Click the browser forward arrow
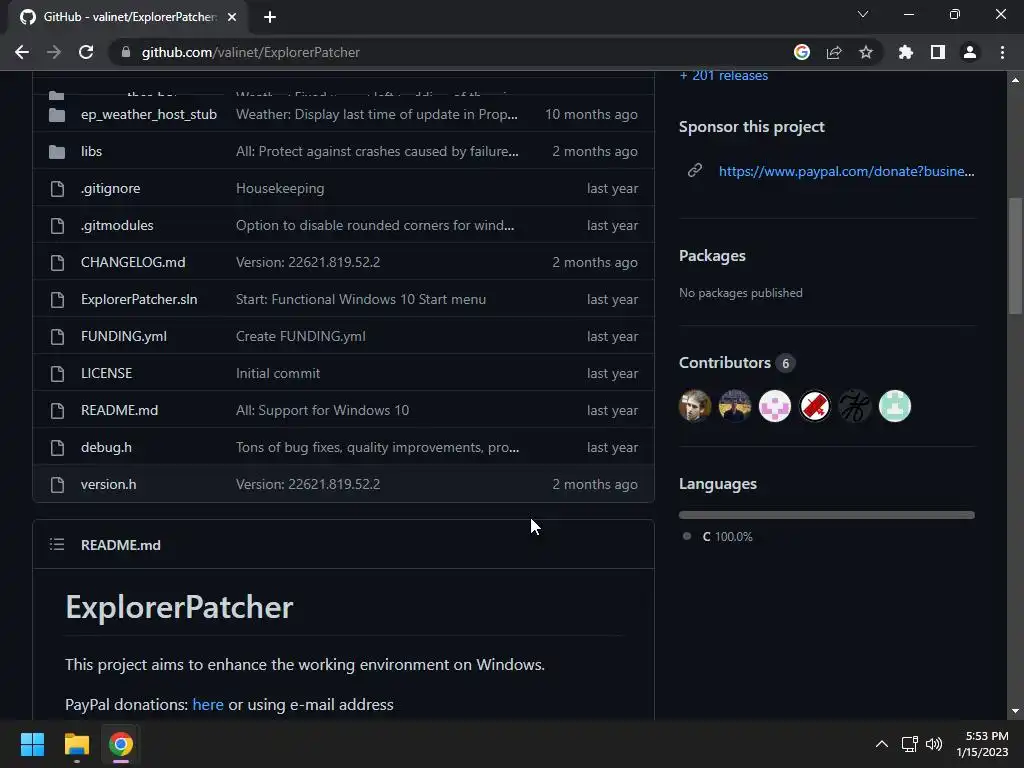Image resolution: width=1024 pixels, height=768 pixels. coord(54,52)
